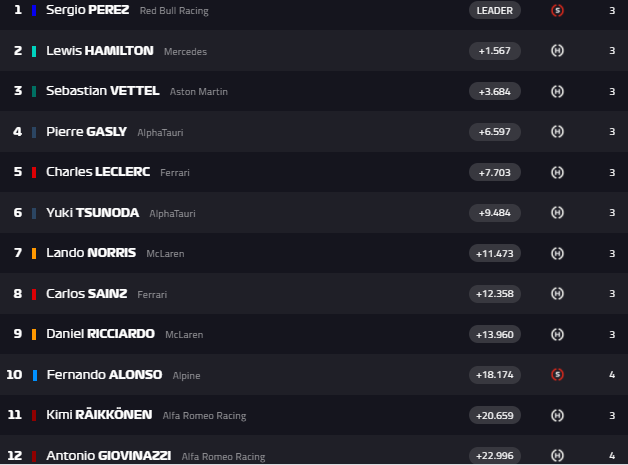Viewport: 628px width, 465px height.
Task: Open Pierre GASLY driver entry
Action: pyautogui.click(x=86, y=132)
